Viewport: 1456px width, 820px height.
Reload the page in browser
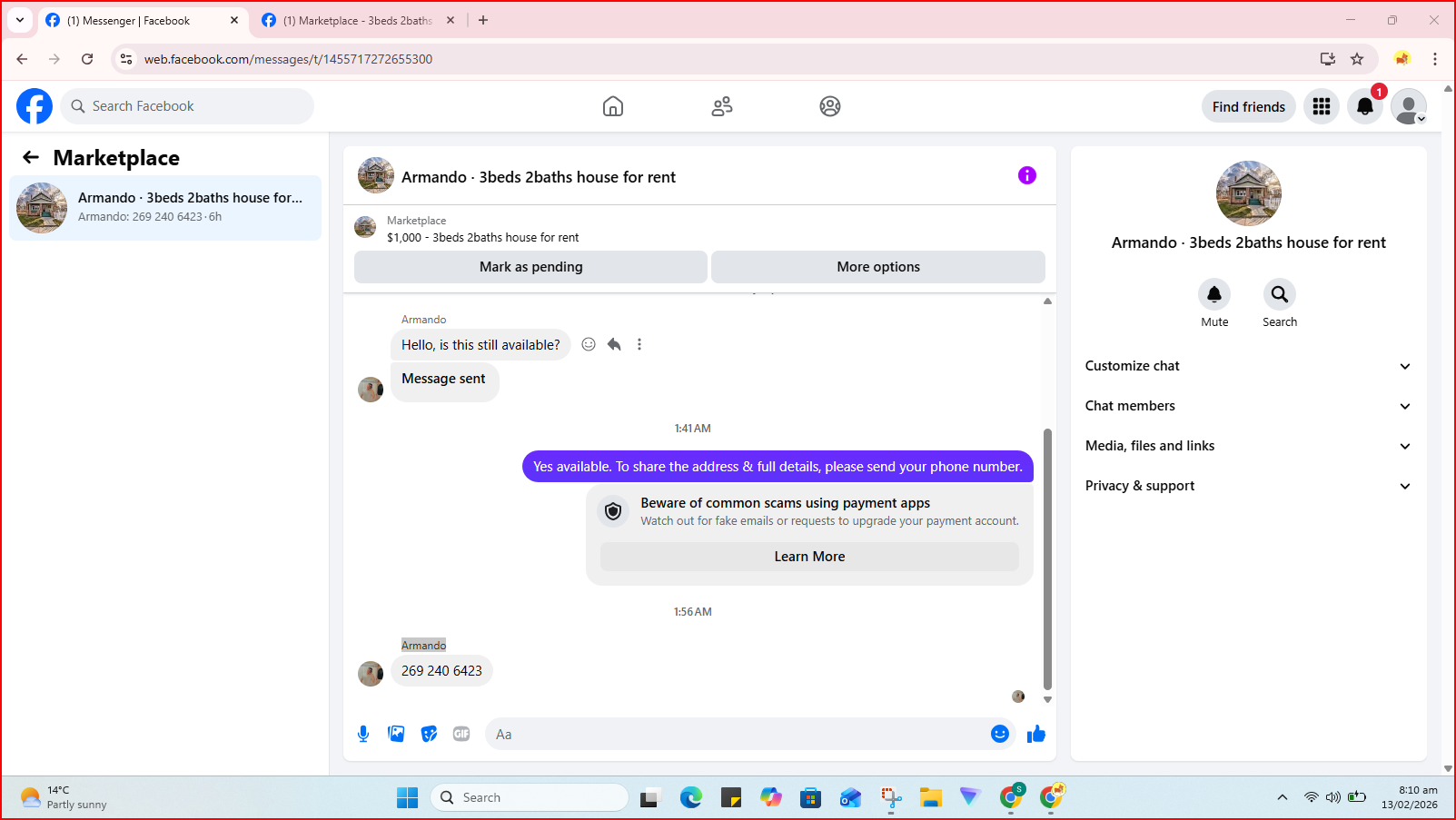coord(87,59)
